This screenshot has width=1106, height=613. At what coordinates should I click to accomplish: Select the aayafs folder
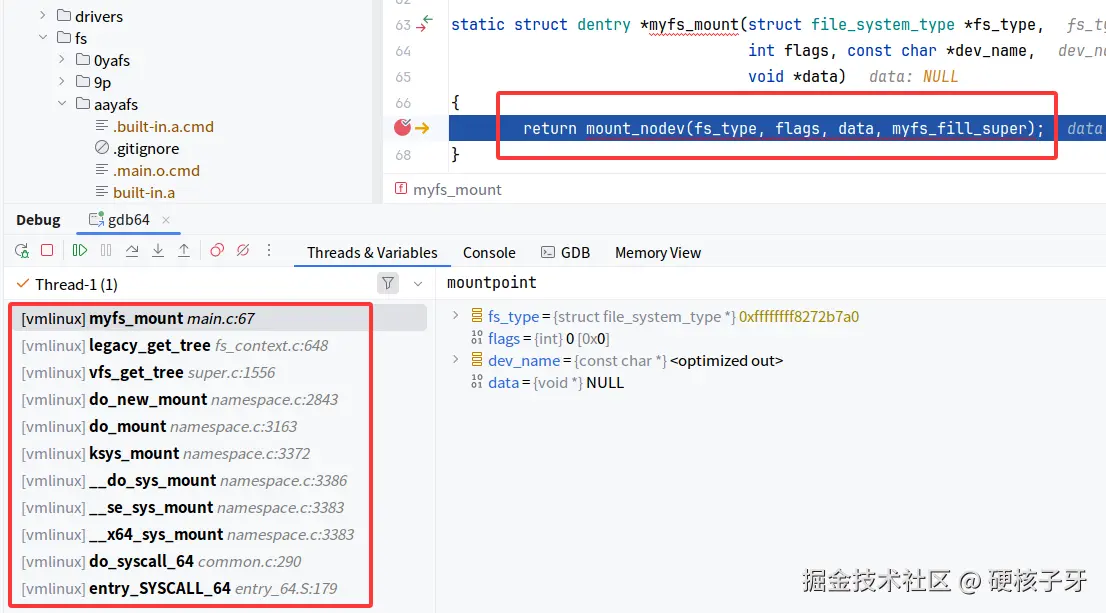click(x=116, y=104)
